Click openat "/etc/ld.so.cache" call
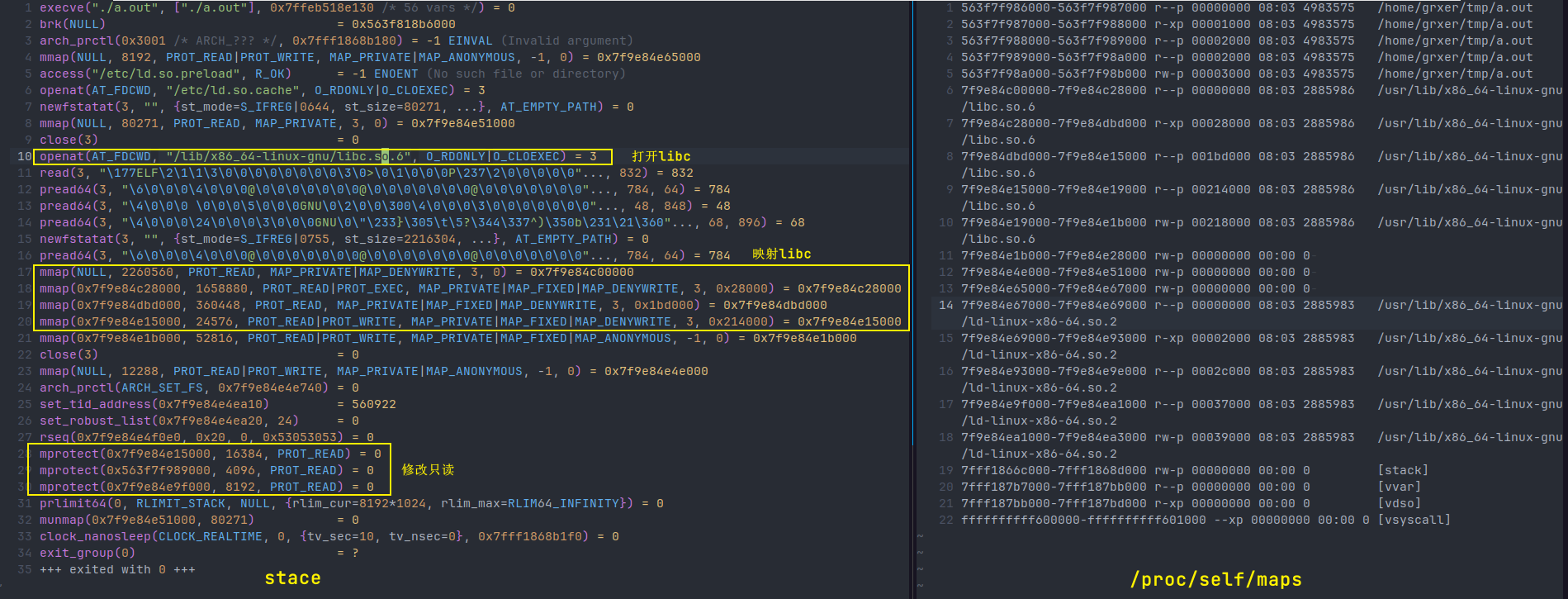This screenshot has width=1568, height=599. tap(263, 90)
